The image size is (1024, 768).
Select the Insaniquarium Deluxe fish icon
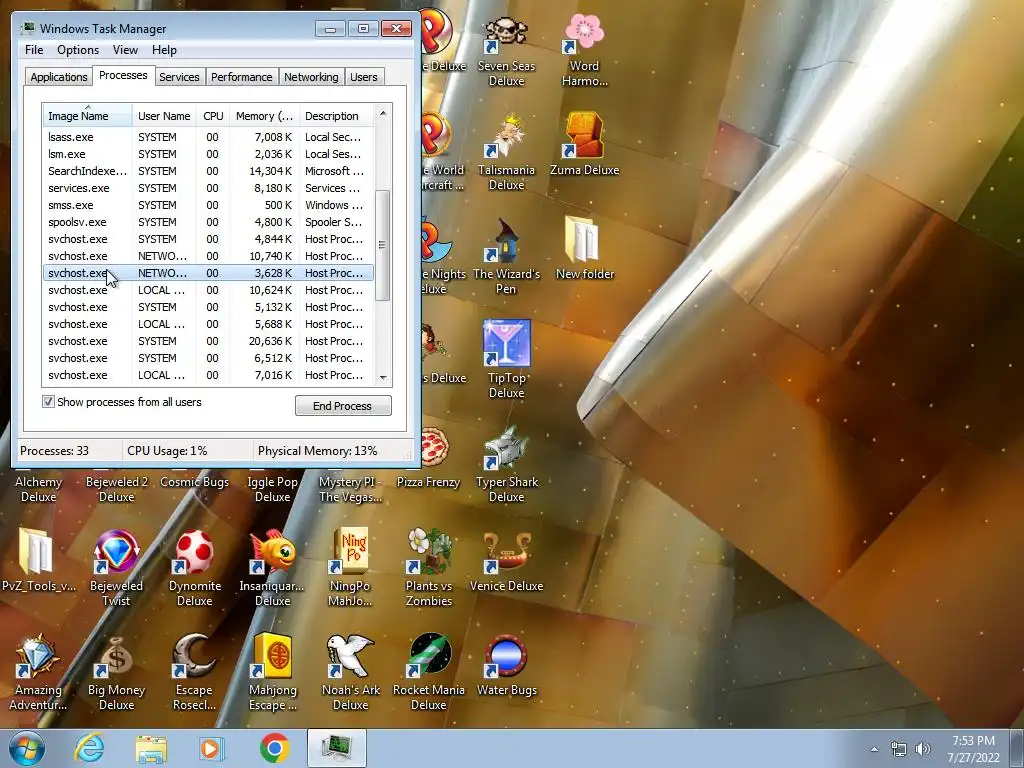[272, 568]
